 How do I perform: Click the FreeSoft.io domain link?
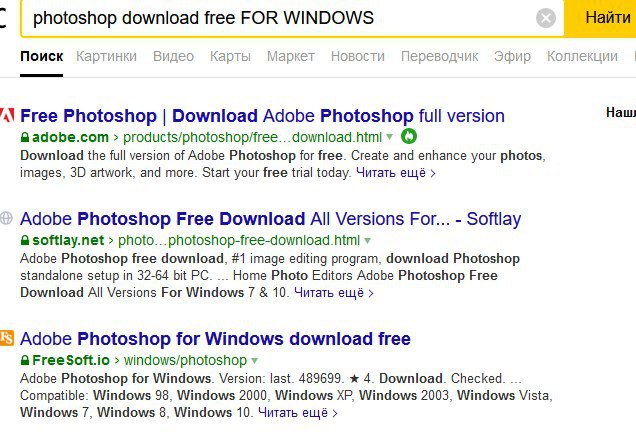click(x=71, y=360)
